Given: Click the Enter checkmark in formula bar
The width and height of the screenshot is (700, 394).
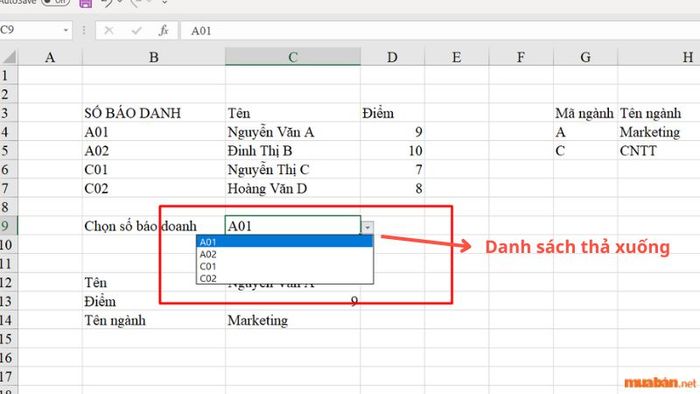Looking at the screenshot, I should point(137,30).
